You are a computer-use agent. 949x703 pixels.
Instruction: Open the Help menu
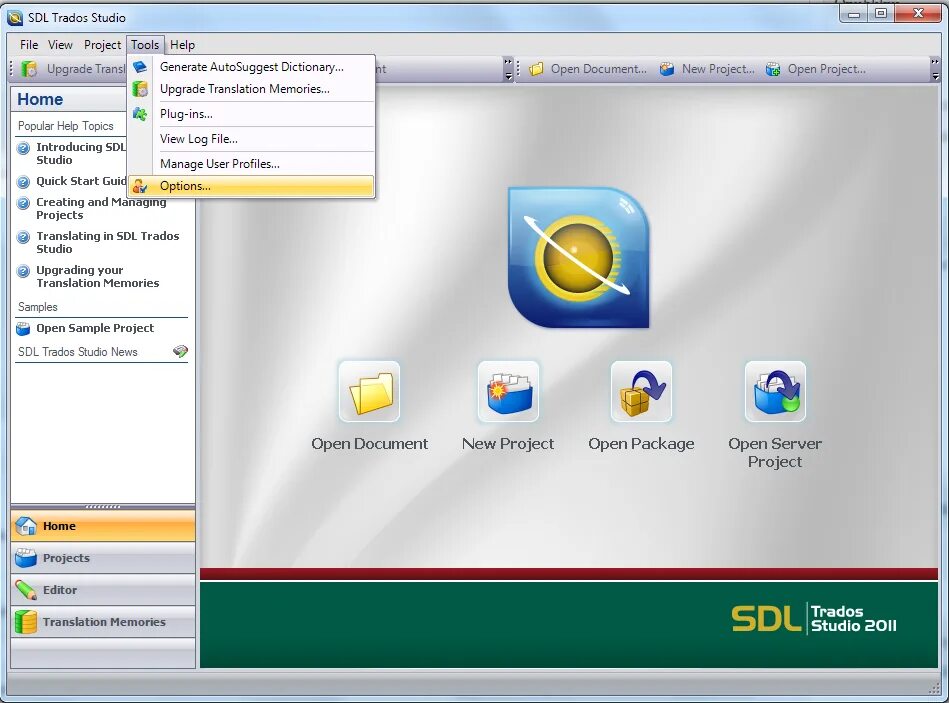point(182,45)
